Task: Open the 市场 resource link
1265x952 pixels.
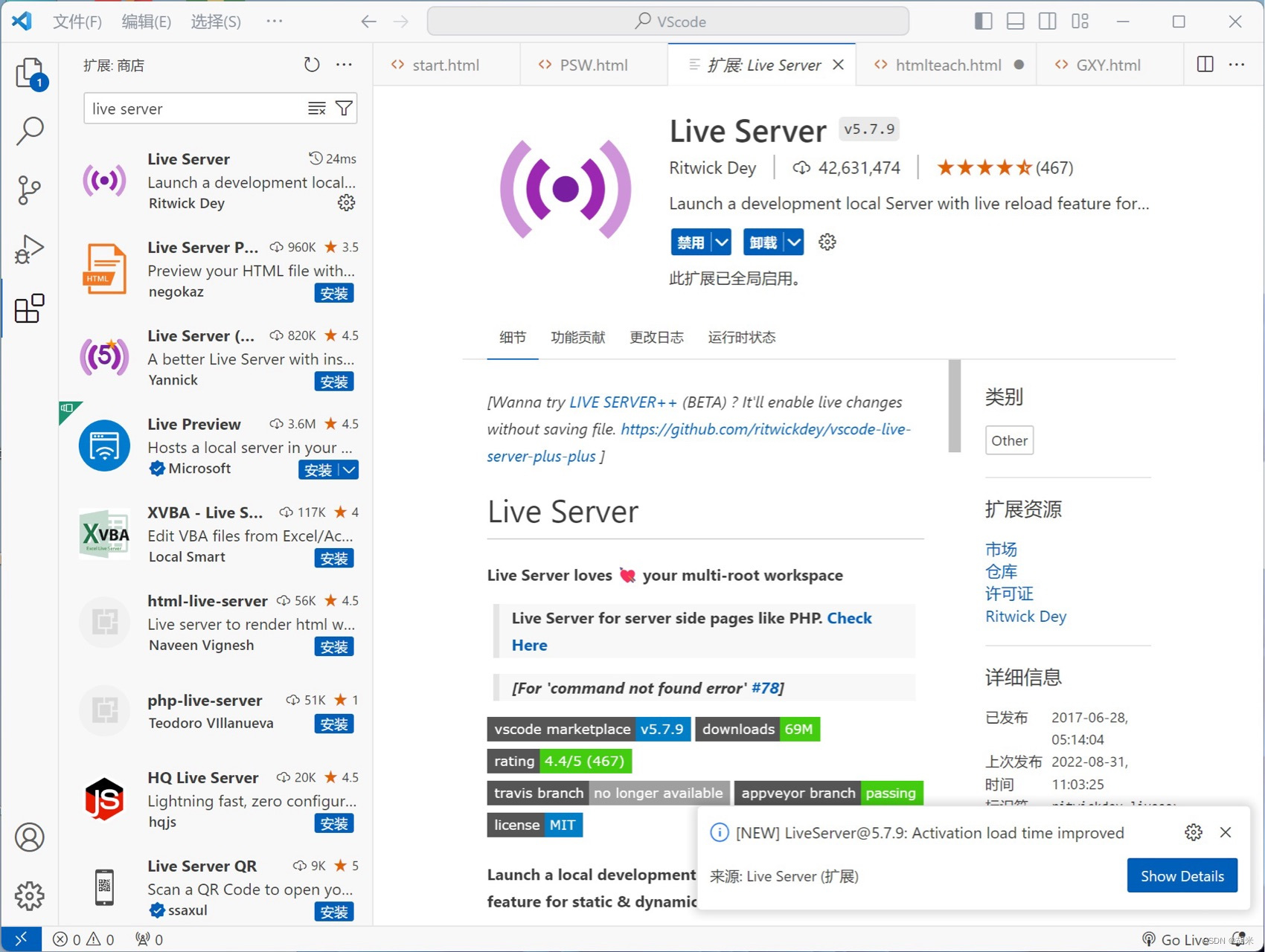Action: [1001, 550]
